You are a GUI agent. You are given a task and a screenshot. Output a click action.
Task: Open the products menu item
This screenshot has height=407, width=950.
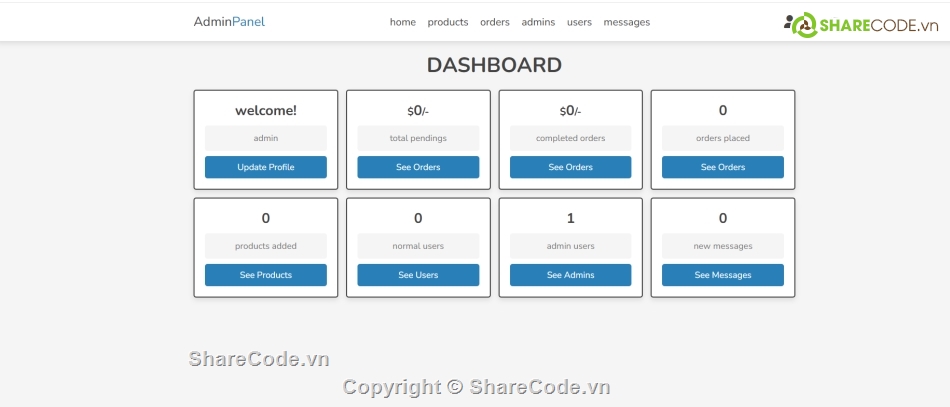pyautogui.click(x=447, y=22)
